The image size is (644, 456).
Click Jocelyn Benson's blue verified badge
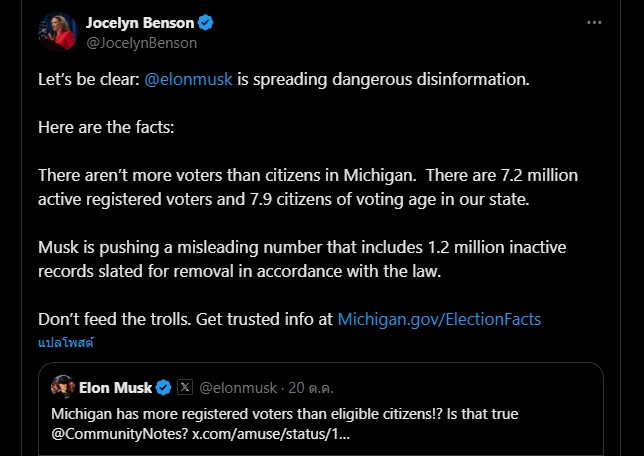[x=206, y=23]
